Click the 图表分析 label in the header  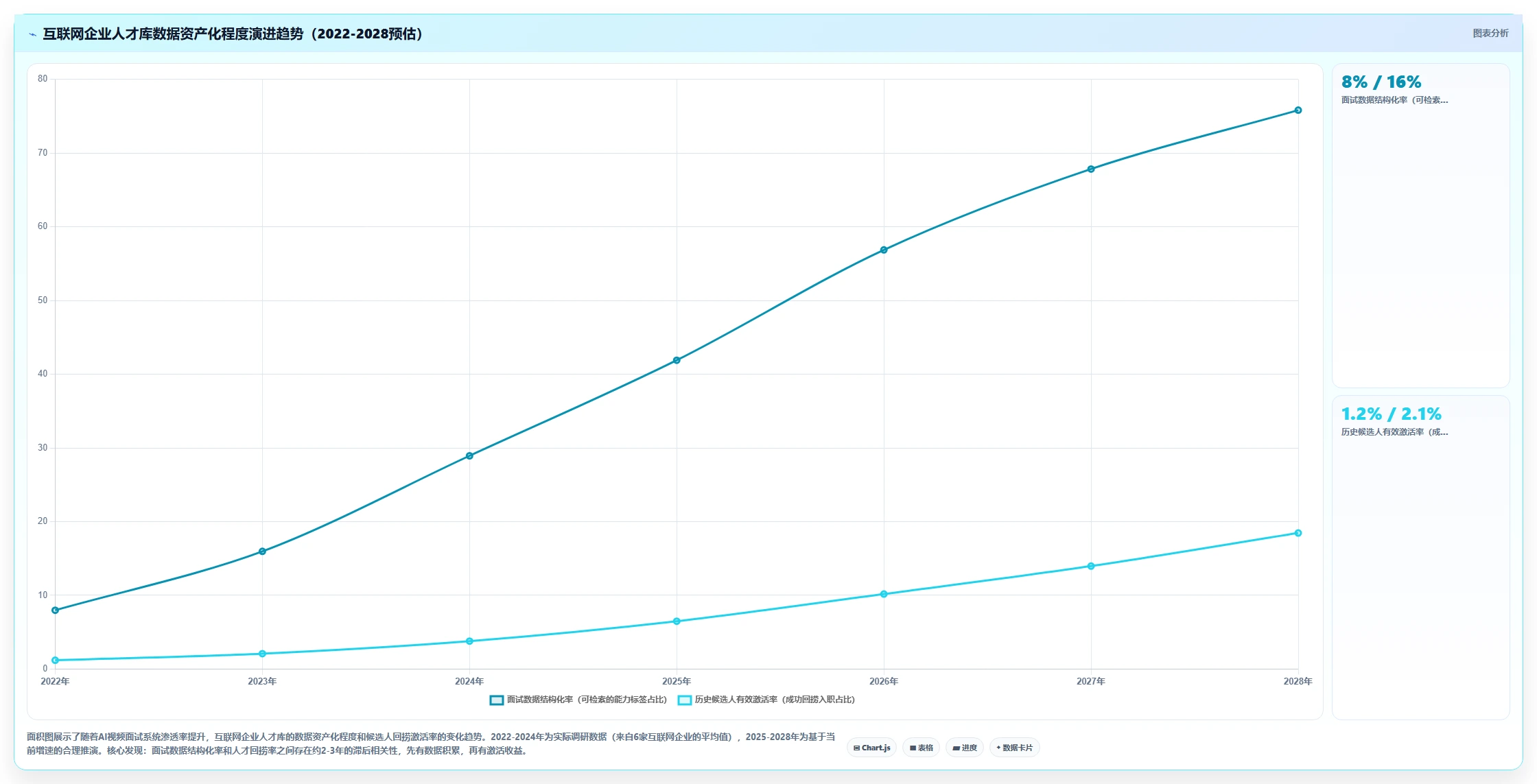coord(1490,34)
